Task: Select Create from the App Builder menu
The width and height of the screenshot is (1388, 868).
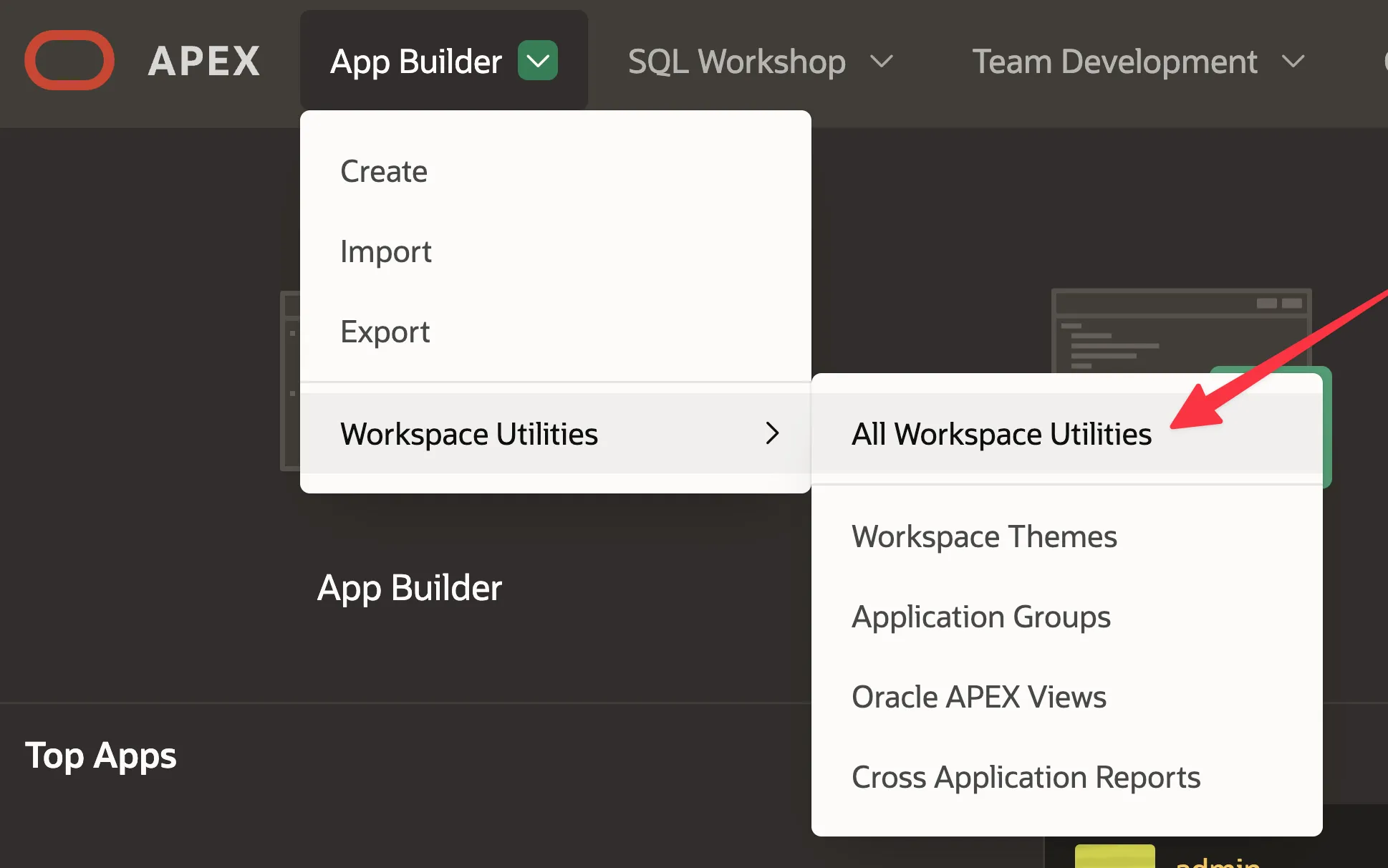Action: click(384, 172)
